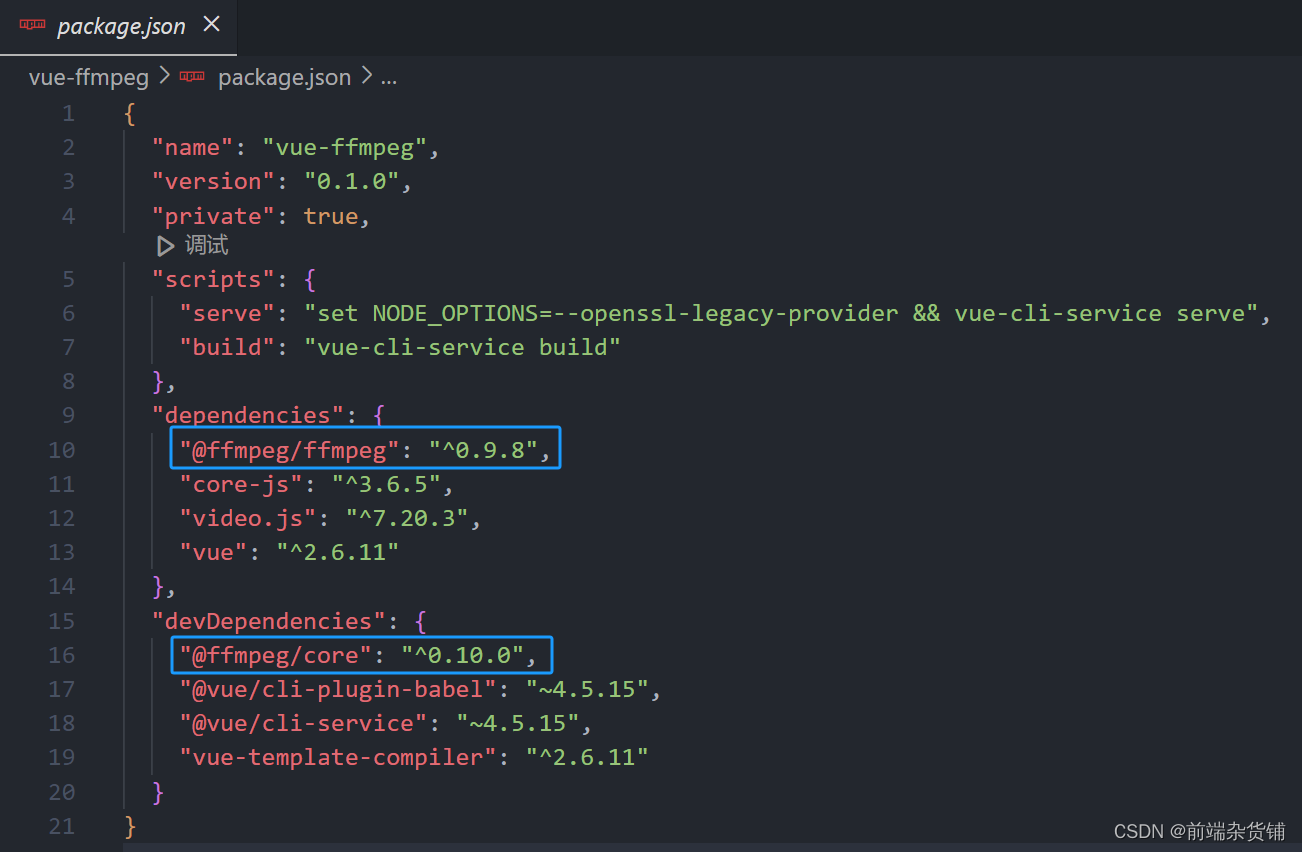
Task: Close the package.json editor tab
Action: pyautogui.click(x=211, y=25)
